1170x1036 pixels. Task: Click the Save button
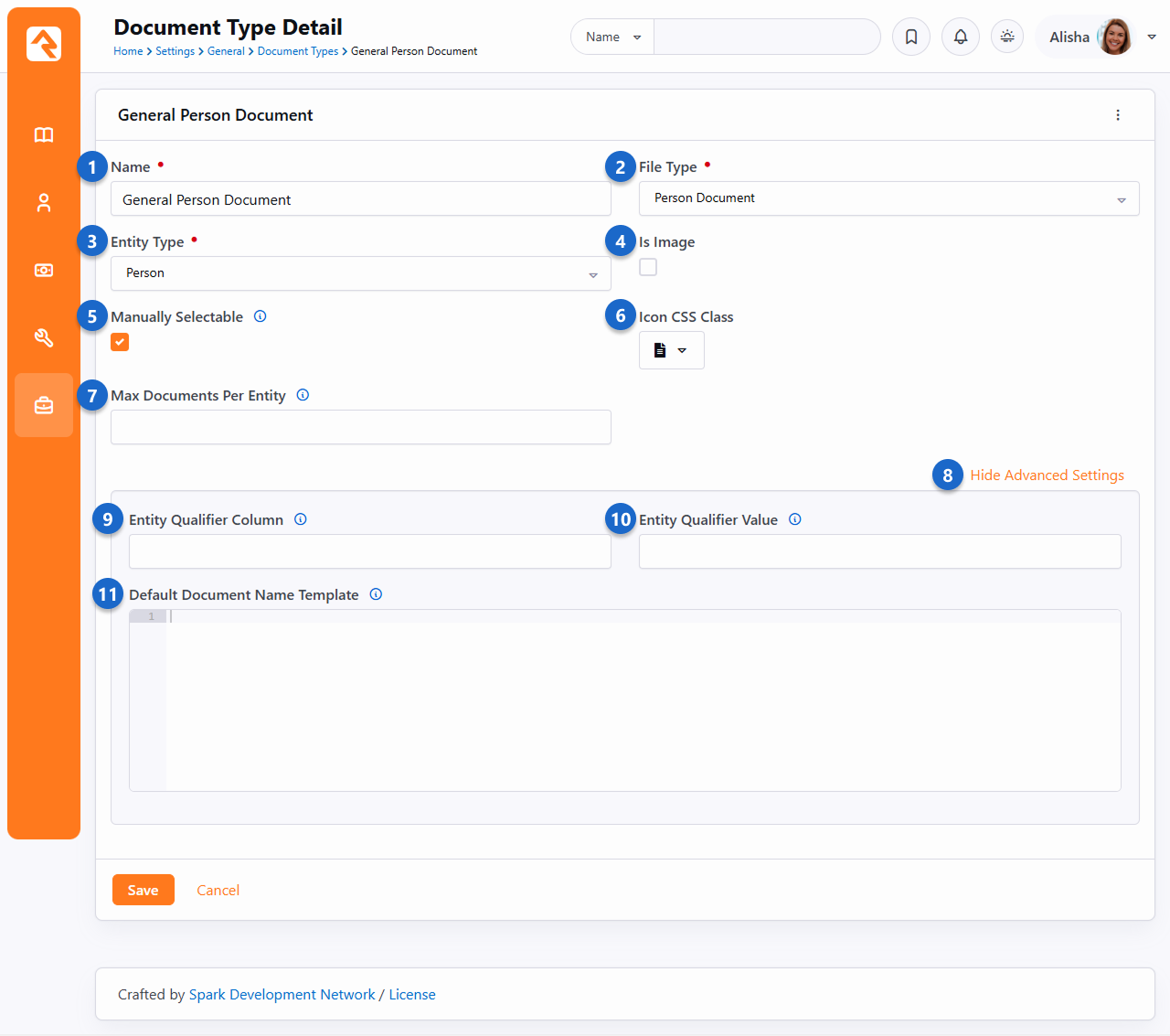[144, 890]
